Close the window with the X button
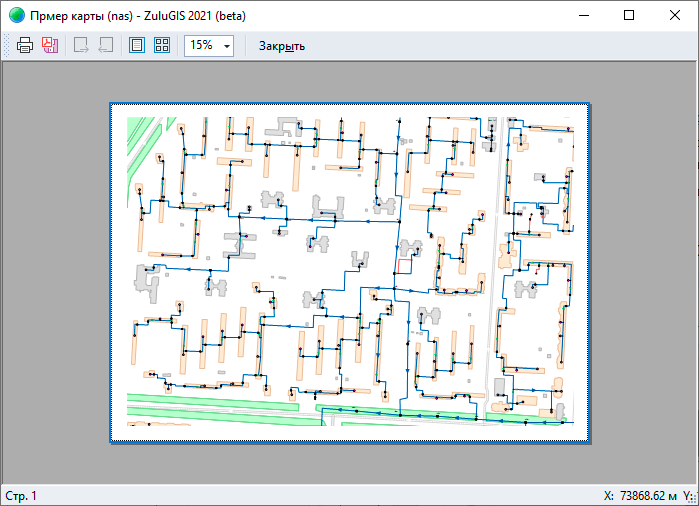 [x=675, y=16]
